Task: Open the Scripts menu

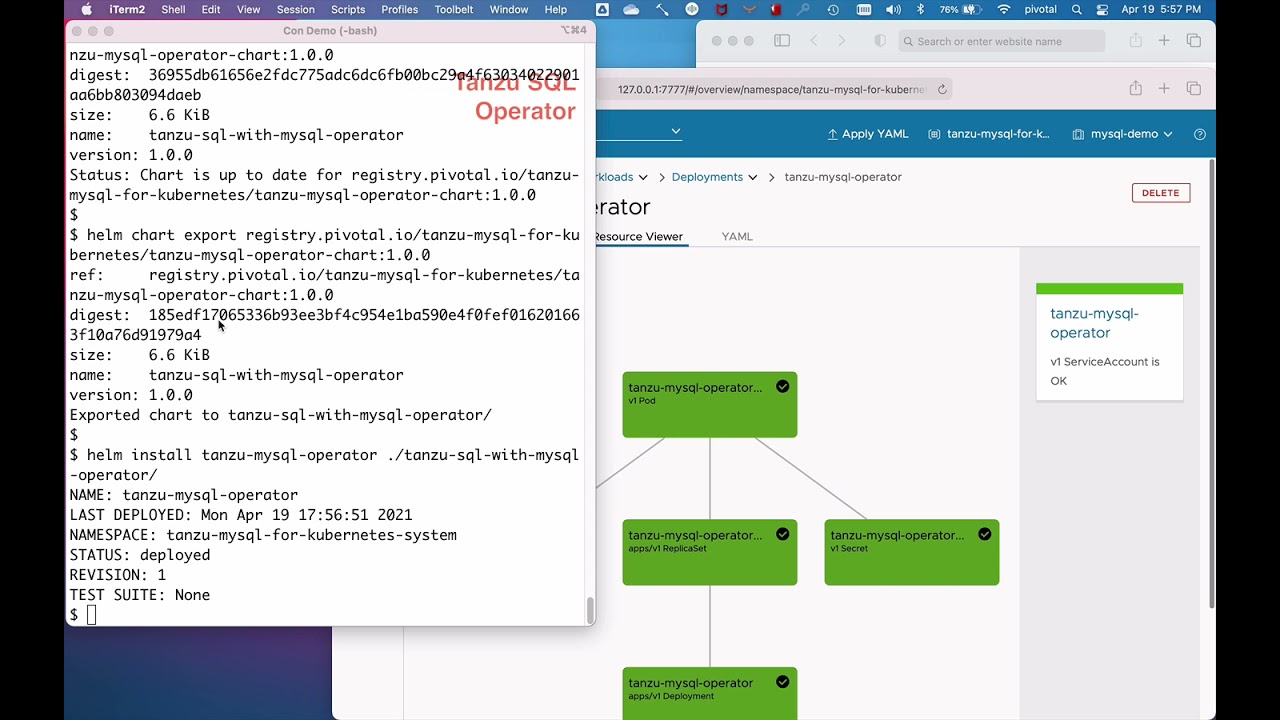Action: click(x=348, y=10)
